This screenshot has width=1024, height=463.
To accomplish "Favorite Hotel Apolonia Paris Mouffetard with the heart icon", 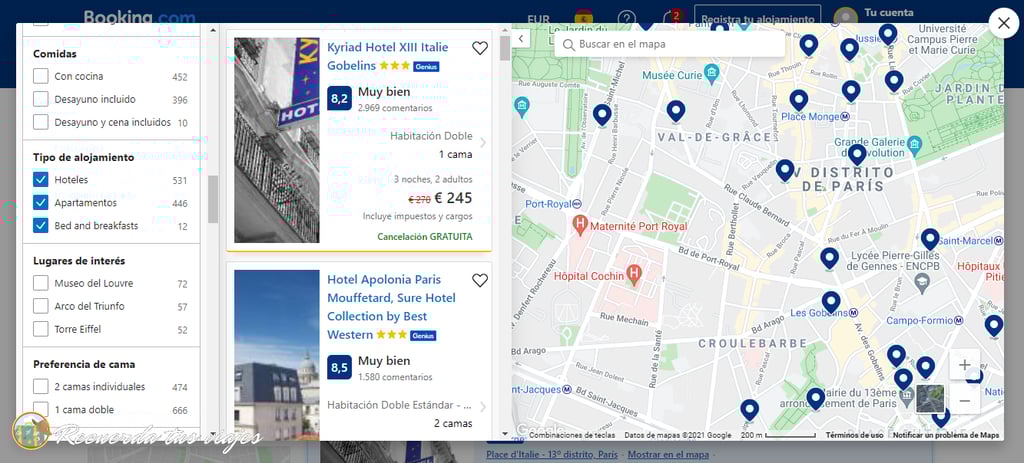I will pyautogui.click(x=480, y=280).
